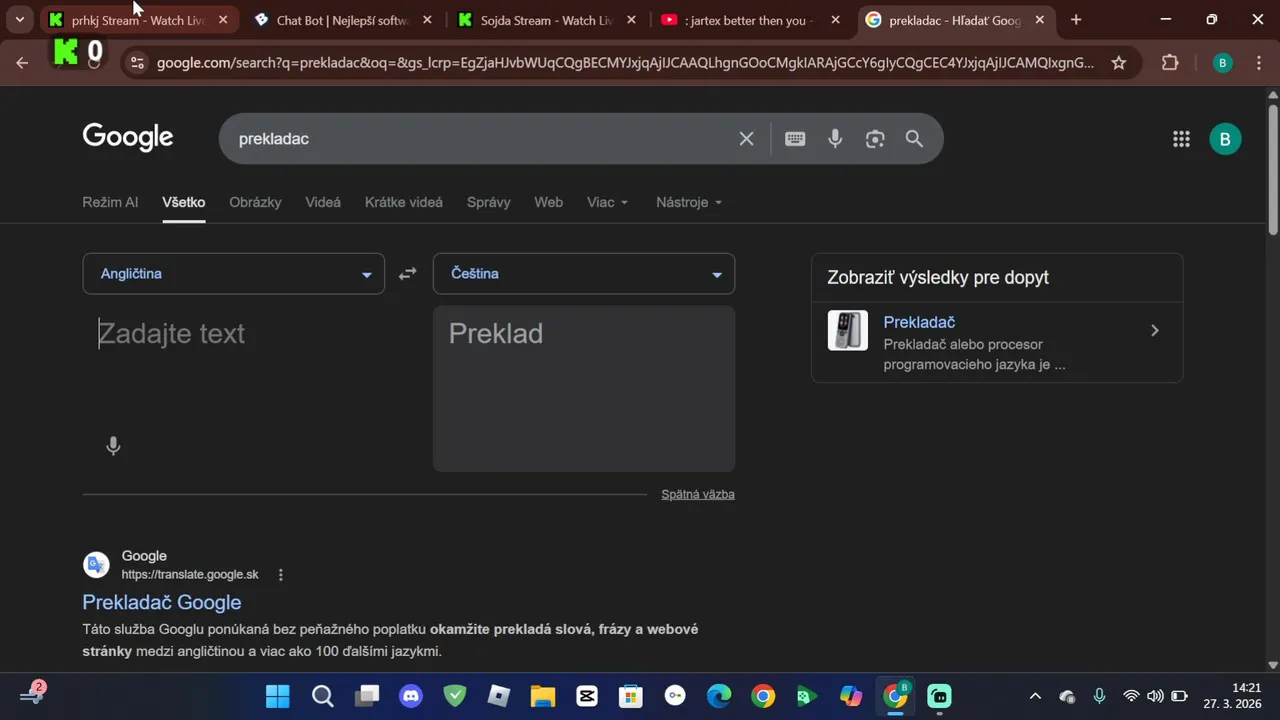
Task: Open Windows Start menu
Action: 277,696
